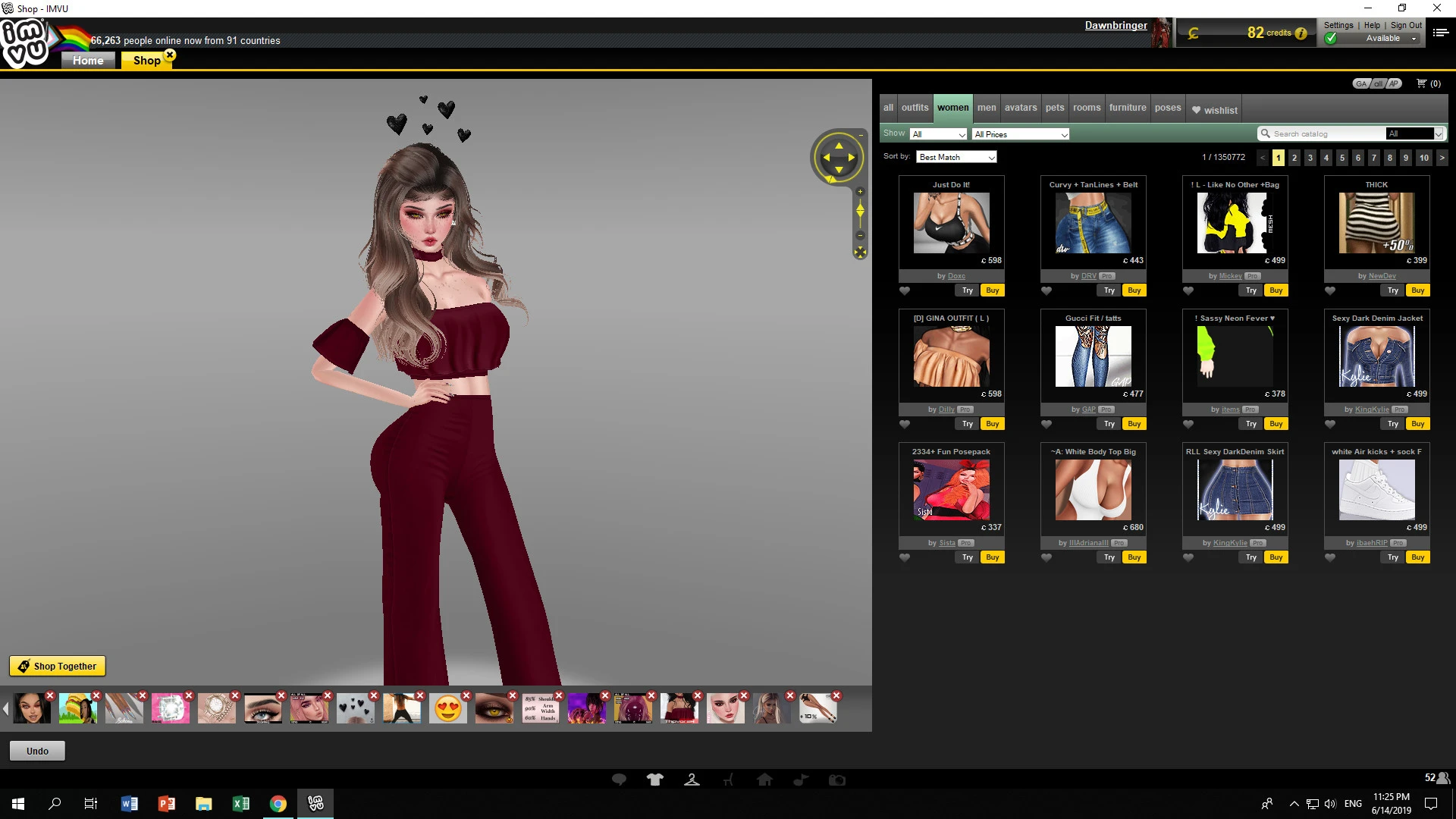The width and height of the screenshot is (1456, 819).
Task: Add Just Do It! to wishlist heart
Action: (905, 290)
